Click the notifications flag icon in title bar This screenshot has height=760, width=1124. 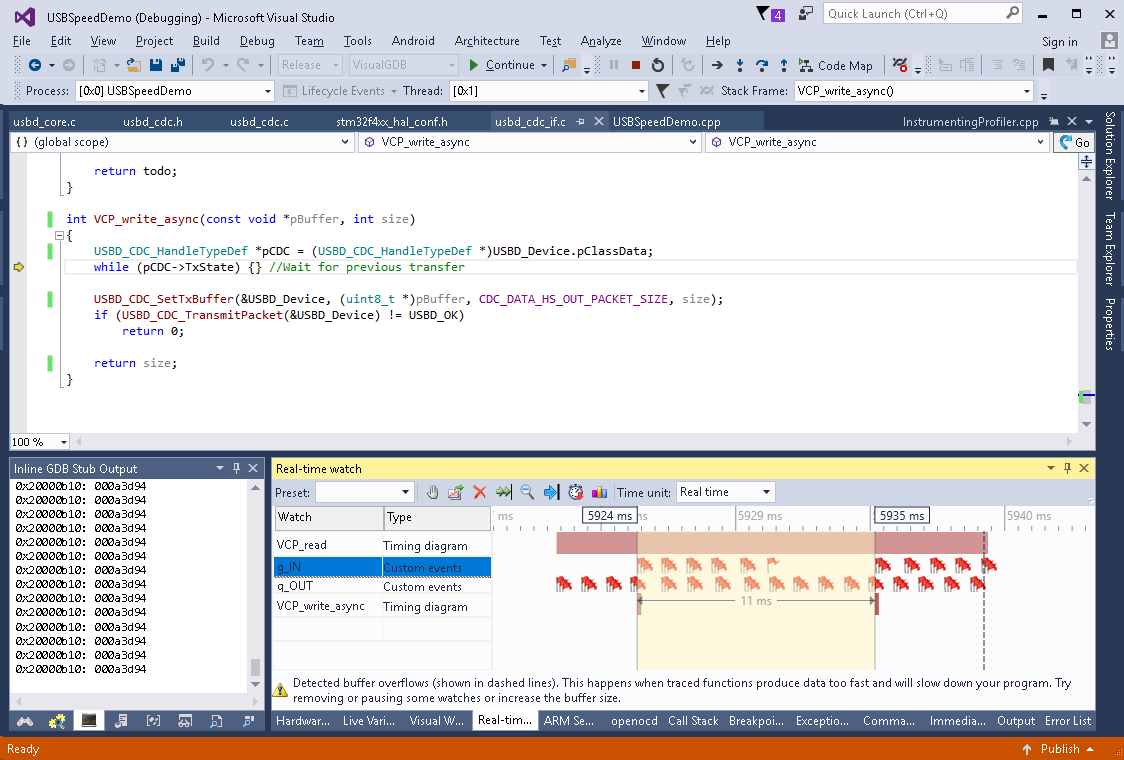coord(763,14)
